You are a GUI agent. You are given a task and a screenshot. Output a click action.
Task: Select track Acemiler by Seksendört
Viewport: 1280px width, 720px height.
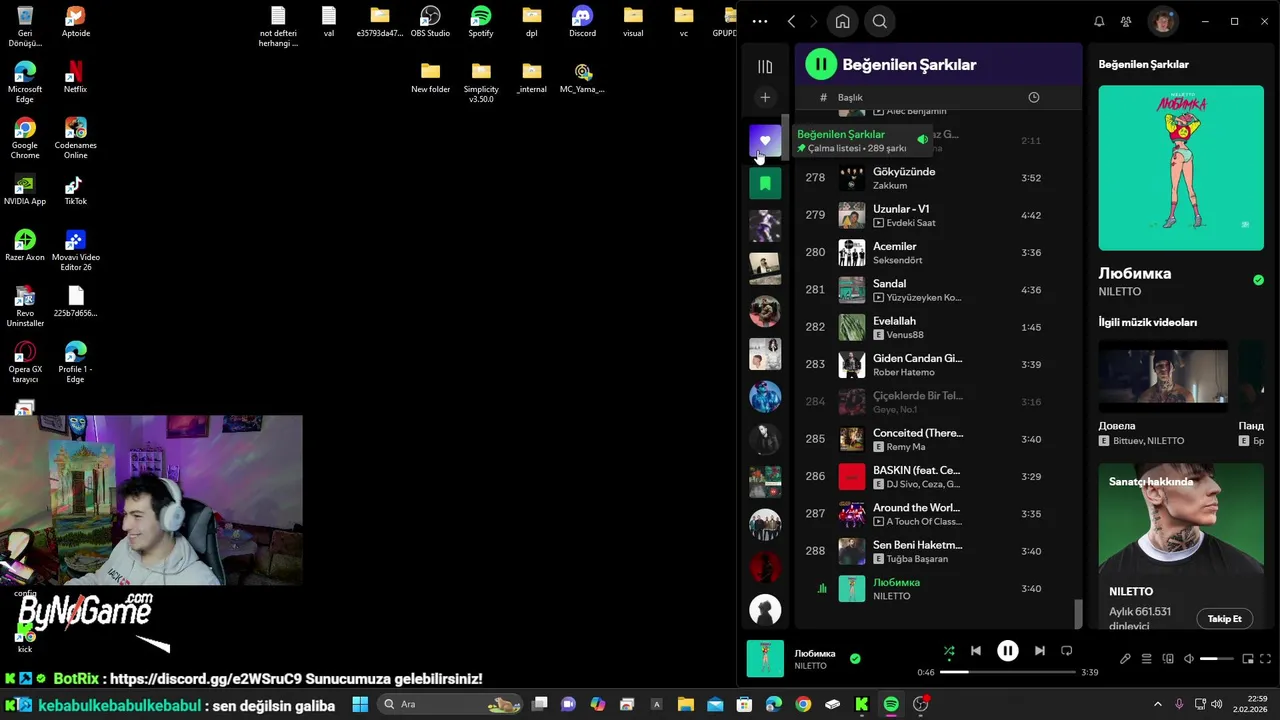(936, 253)
